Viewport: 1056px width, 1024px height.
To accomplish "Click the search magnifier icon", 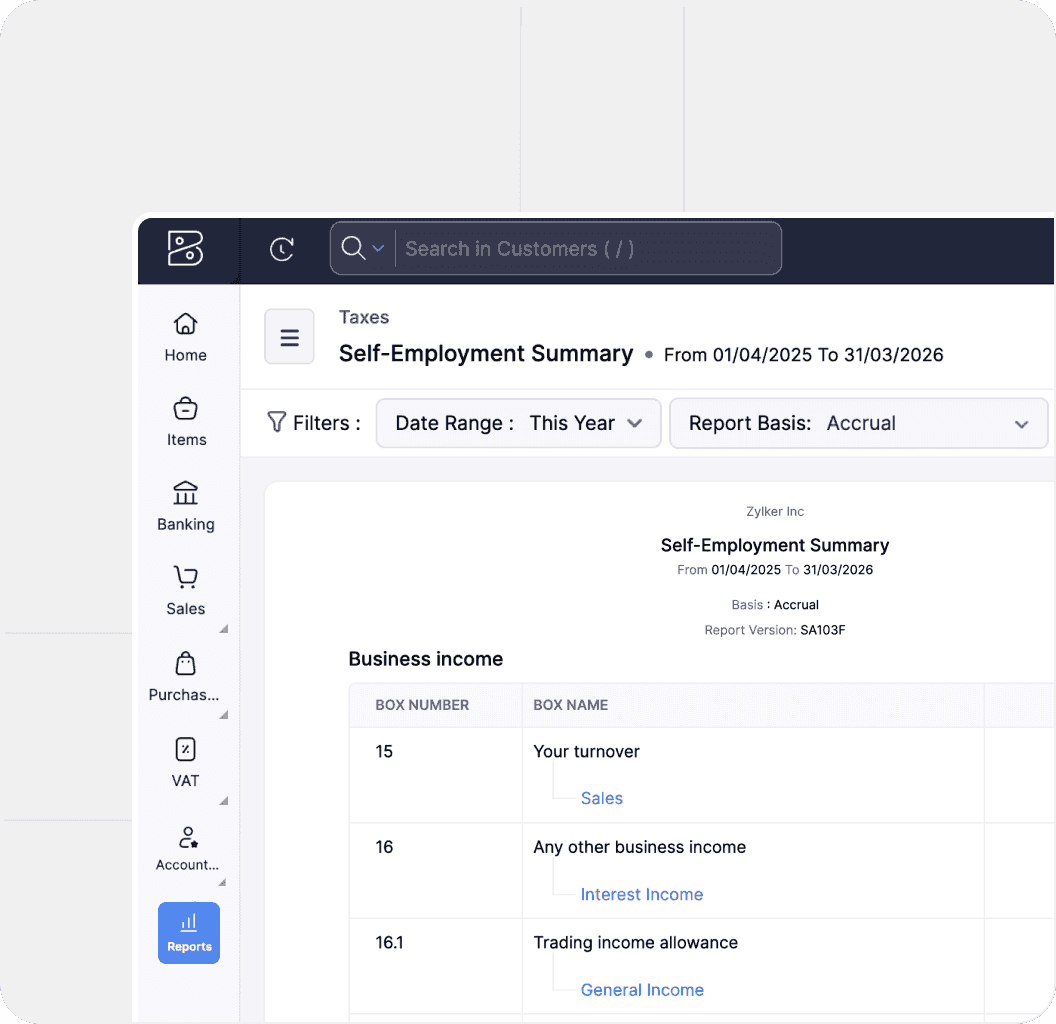I will point(352,248).
